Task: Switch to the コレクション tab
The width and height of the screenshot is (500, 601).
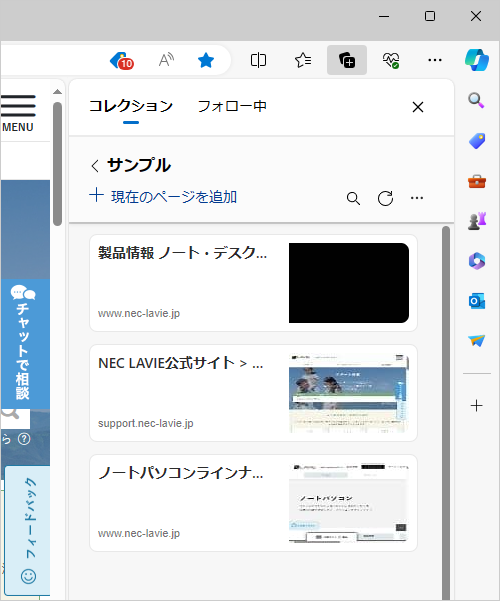Action: pyautogui.click(x=131, y=106)
